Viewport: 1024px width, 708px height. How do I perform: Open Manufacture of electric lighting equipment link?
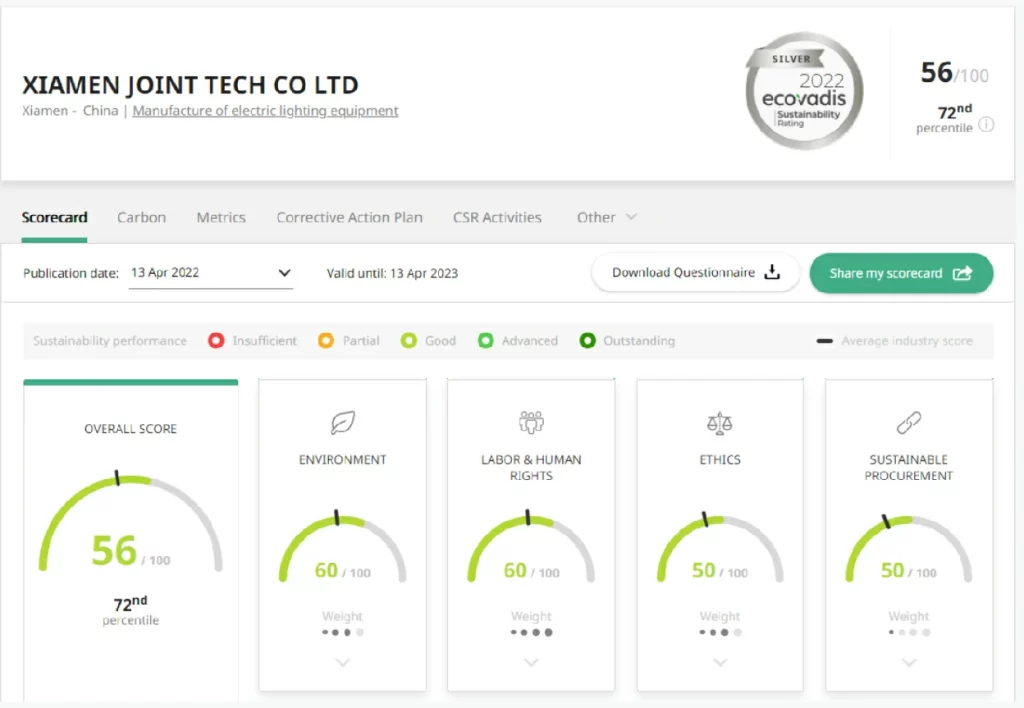[x=265, y=111]
